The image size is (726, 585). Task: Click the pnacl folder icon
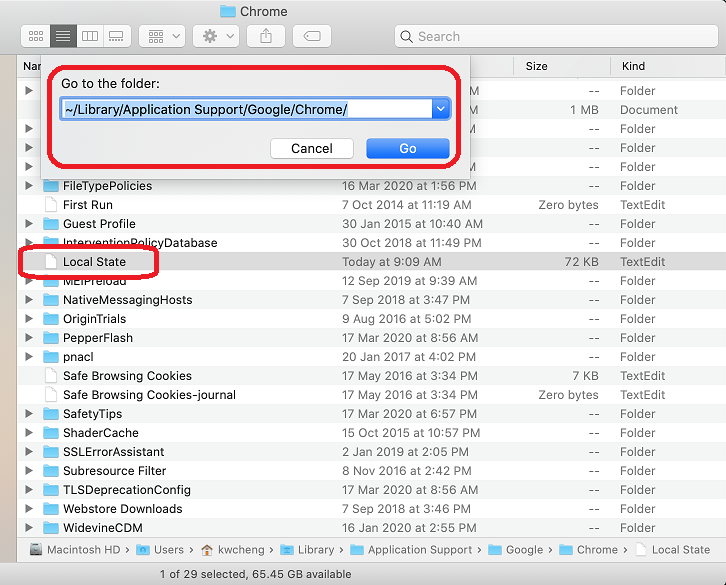point(50,357)
